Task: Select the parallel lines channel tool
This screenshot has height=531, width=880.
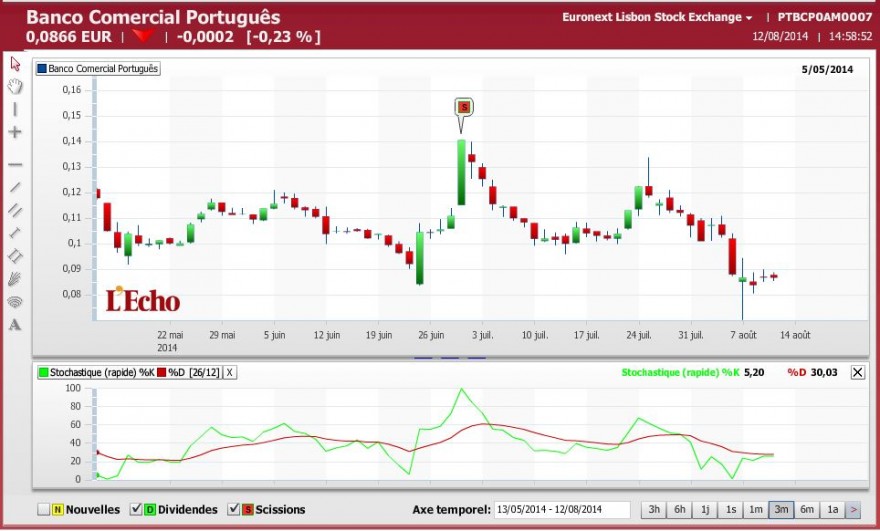Action: click(15, 210)
